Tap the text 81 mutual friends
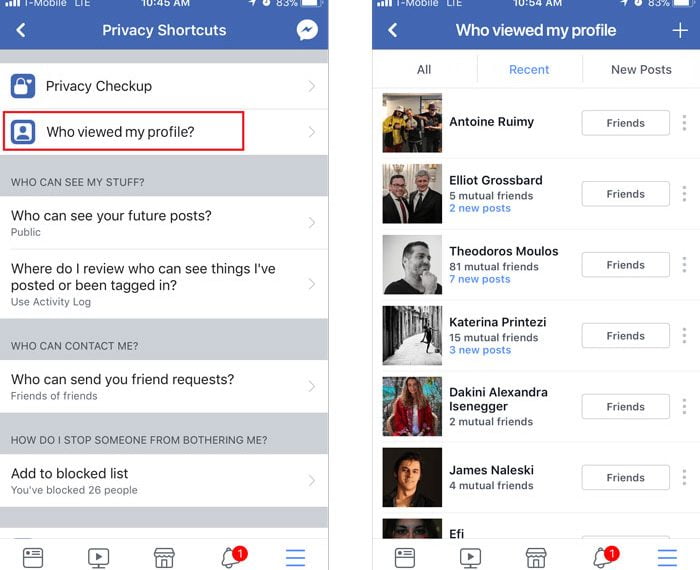Screen dimensions: 700x570 (494, 266)
